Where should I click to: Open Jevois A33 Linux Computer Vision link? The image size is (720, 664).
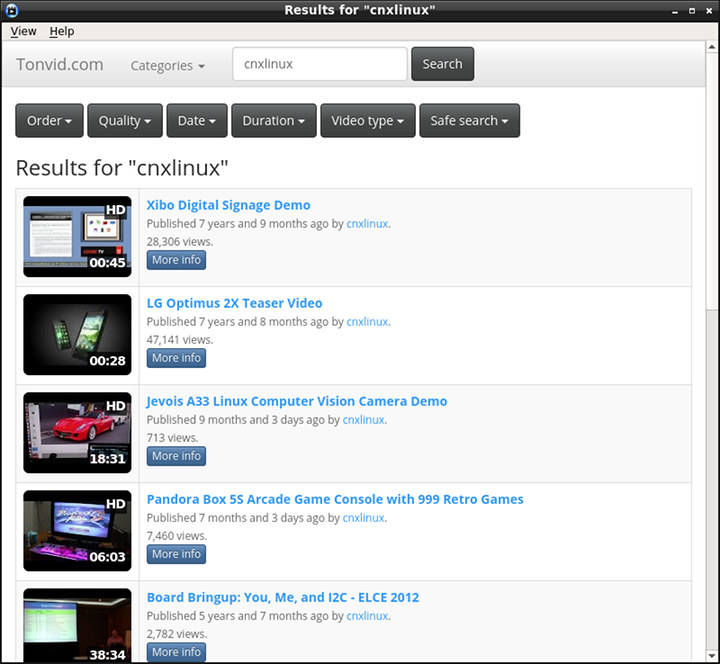(x=297, y=401)
